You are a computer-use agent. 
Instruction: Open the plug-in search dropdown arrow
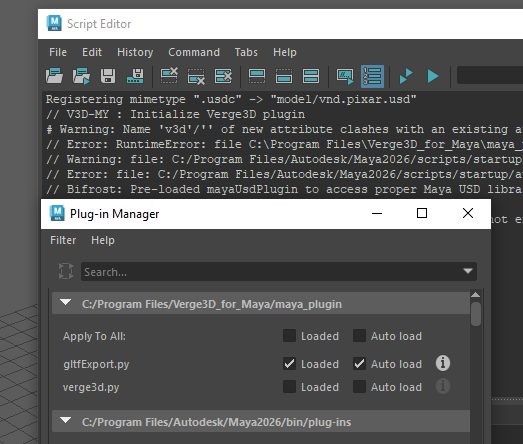coord(468,271)
